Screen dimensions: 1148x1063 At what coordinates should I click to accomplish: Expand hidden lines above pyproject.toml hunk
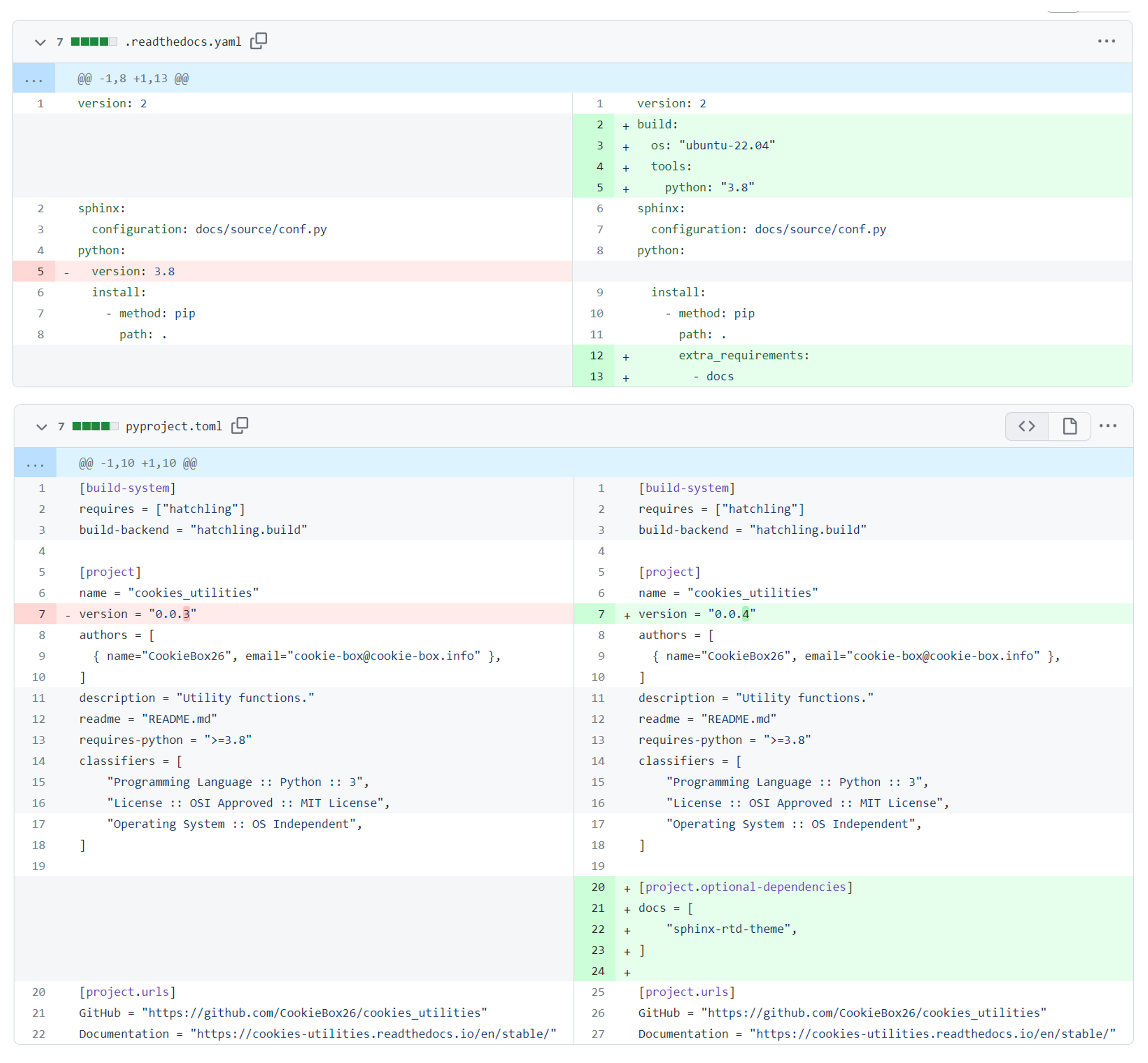[x=35, y=463]
